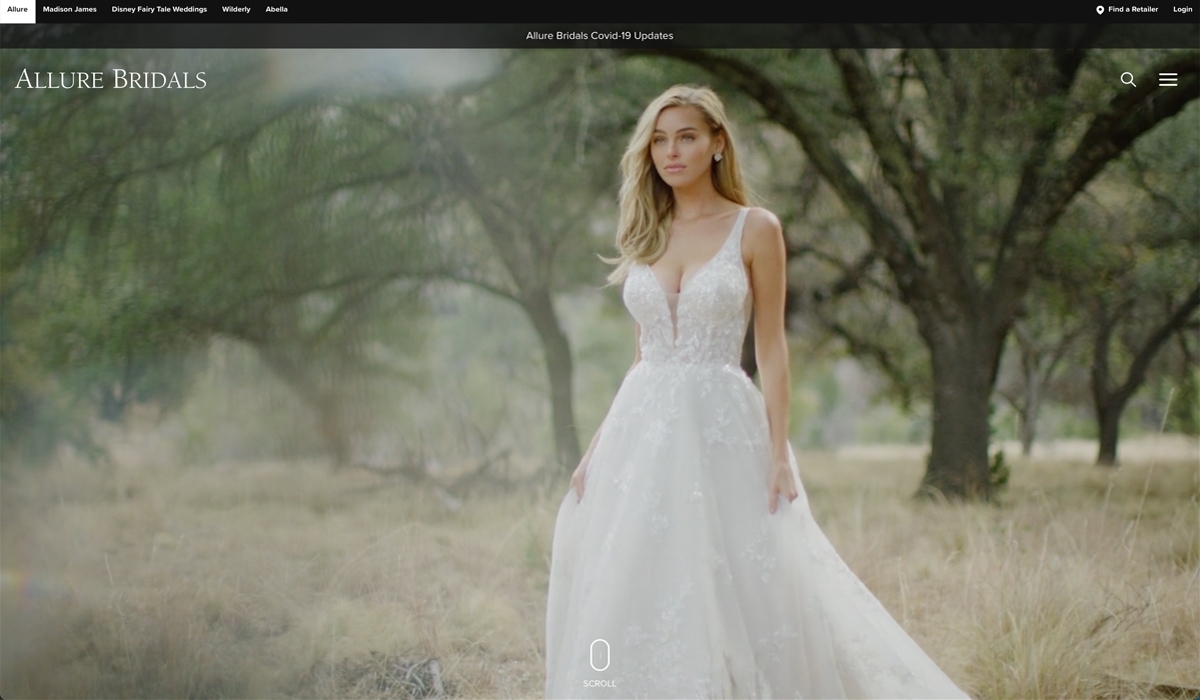Open the Abella brand tab
This screenshot has width=1200, height=700.
pyautogui.click(x=277, y=10)
